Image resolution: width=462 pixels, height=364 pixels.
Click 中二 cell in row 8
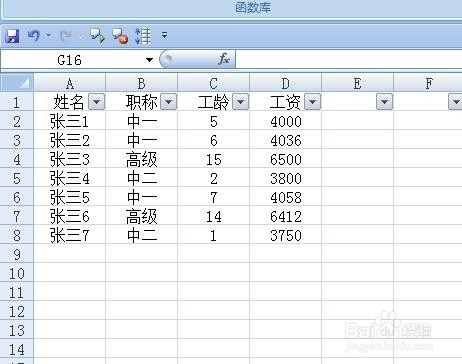[142, 235]
